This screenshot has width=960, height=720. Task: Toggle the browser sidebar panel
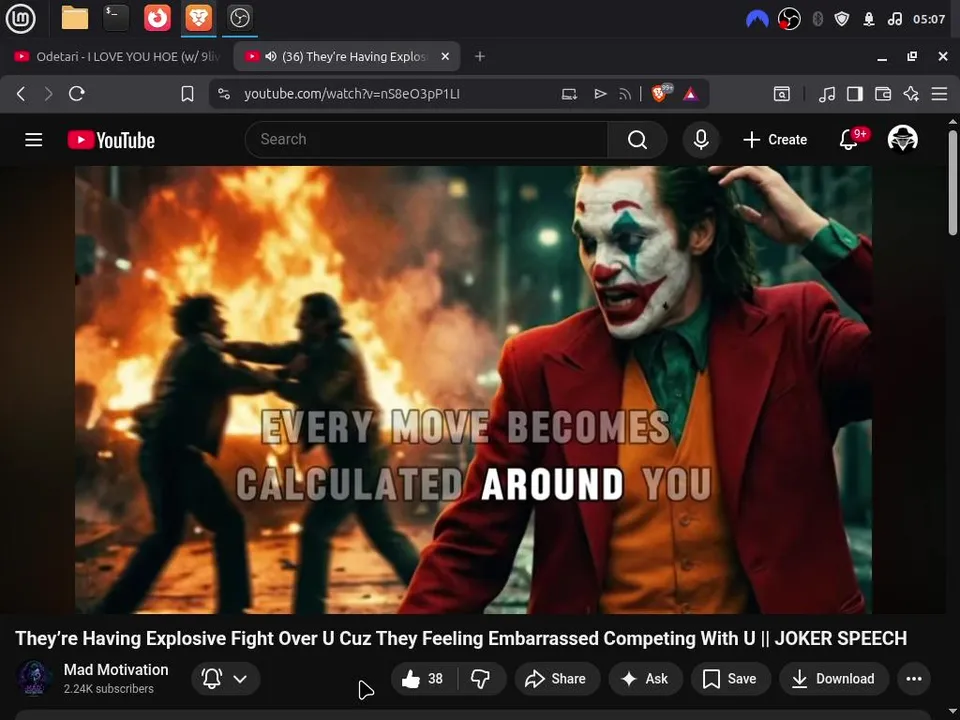855,94
